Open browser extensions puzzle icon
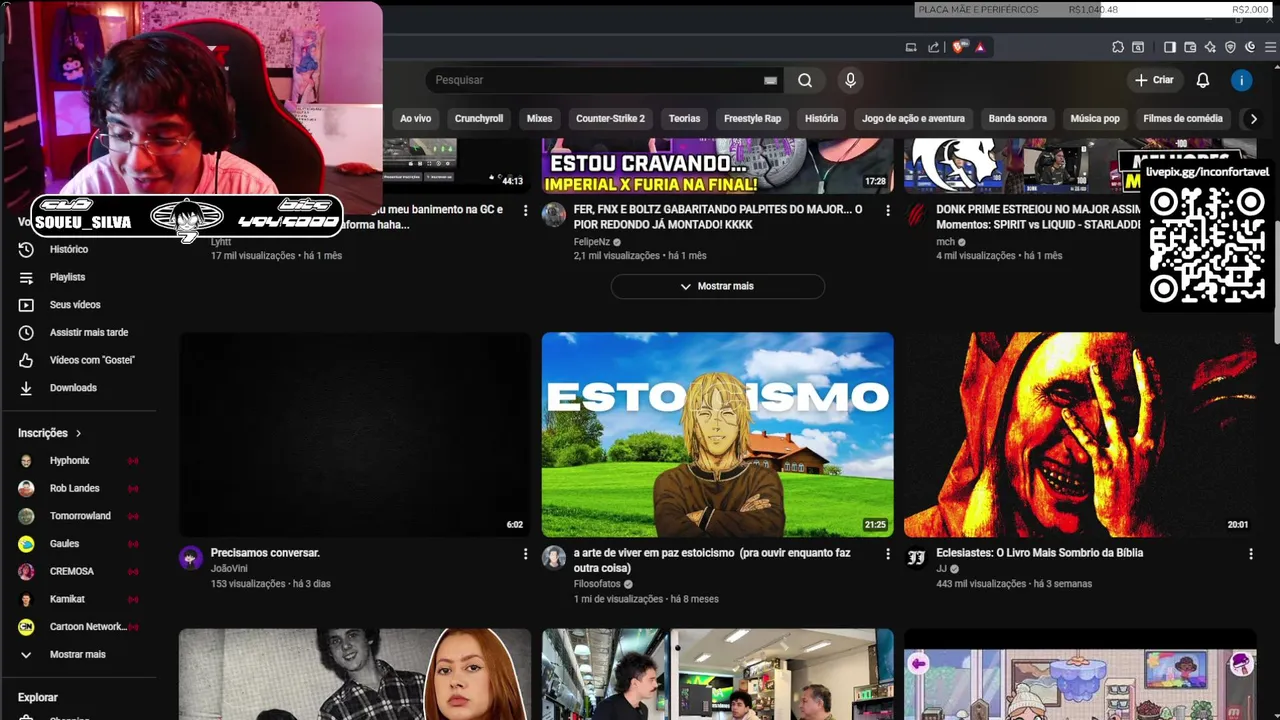The width and height of the screenshot is (1280, 720). (1118, 47)
